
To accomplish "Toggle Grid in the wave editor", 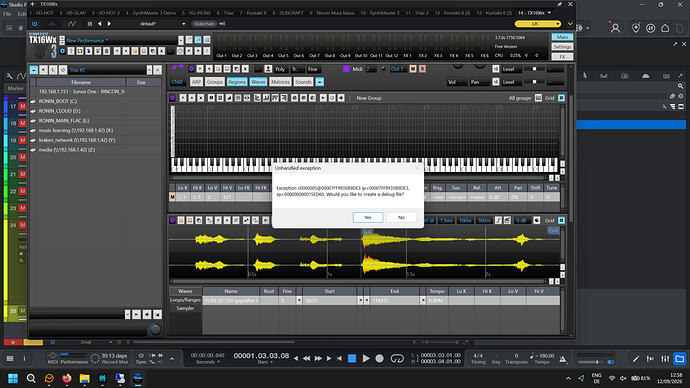I will 561,220.
